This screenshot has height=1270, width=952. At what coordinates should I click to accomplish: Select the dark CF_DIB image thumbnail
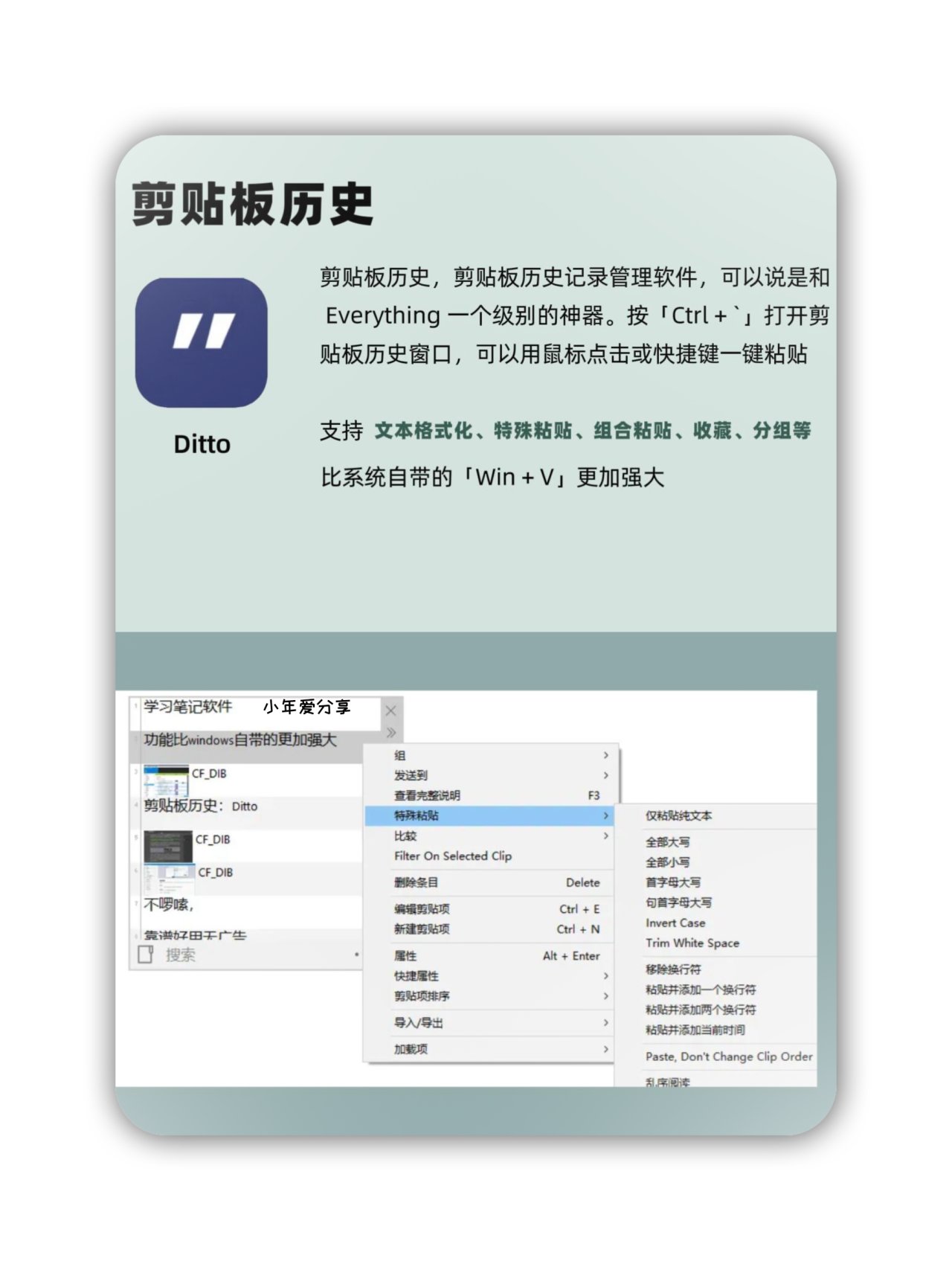(x=167, y=846)
